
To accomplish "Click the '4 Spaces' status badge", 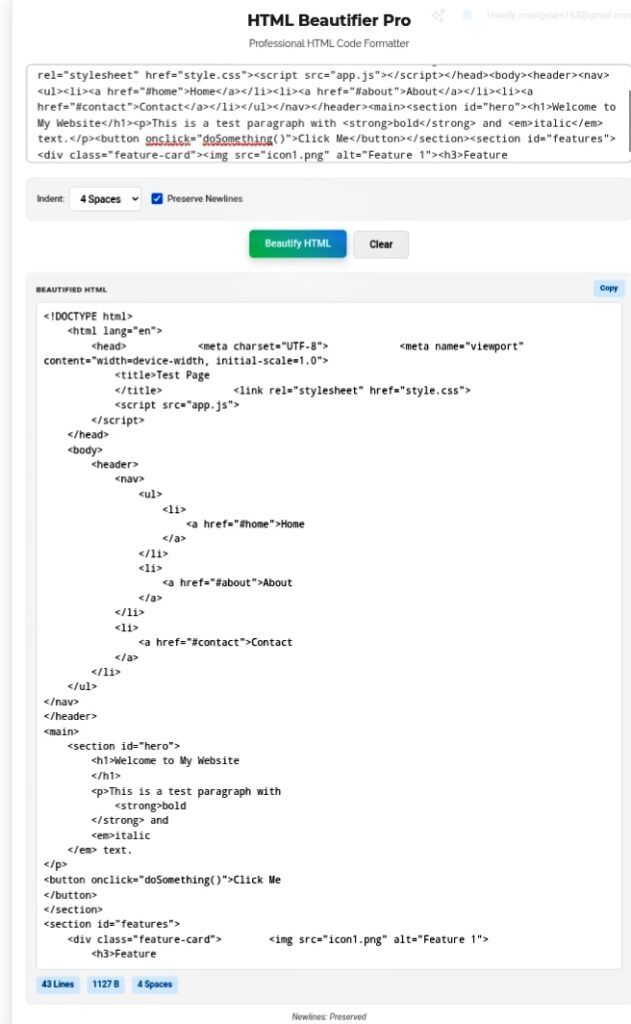I will (155, 984).
